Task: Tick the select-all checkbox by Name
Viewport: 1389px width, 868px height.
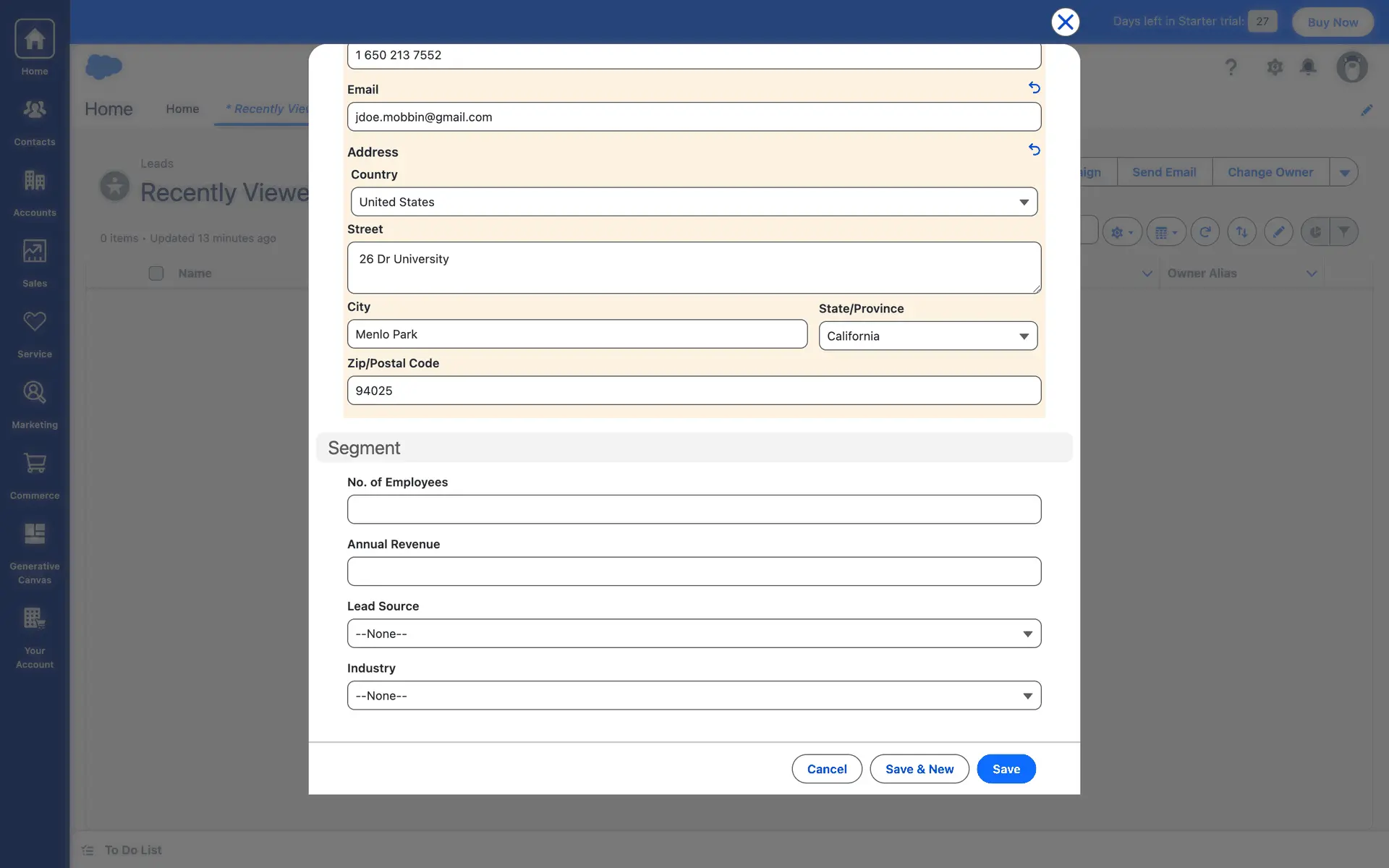Action: 156,273
